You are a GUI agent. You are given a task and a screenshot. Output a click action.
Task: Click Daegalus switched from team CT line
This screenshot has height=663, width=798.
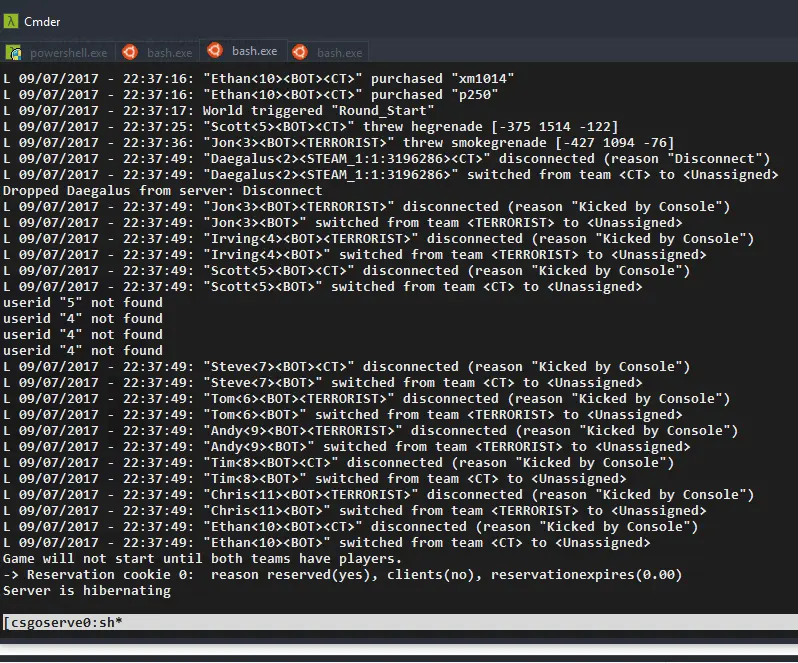pyautogui.click(x=390, y=175)
